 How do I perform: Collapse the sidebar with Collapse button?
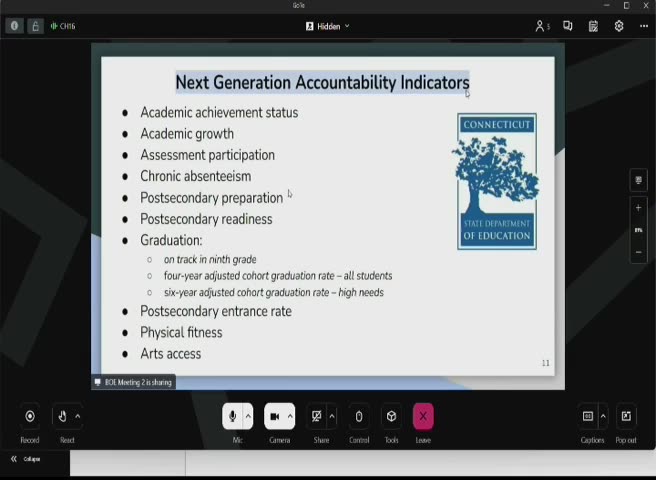click(x=26, y=459)
